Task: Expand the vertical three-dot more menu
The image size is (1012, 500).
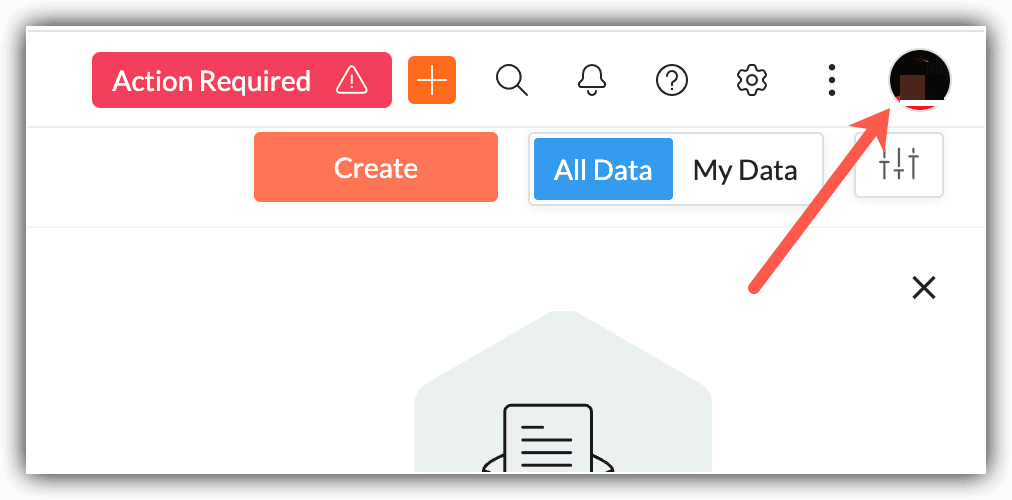Action: click(x=832, y=81)
